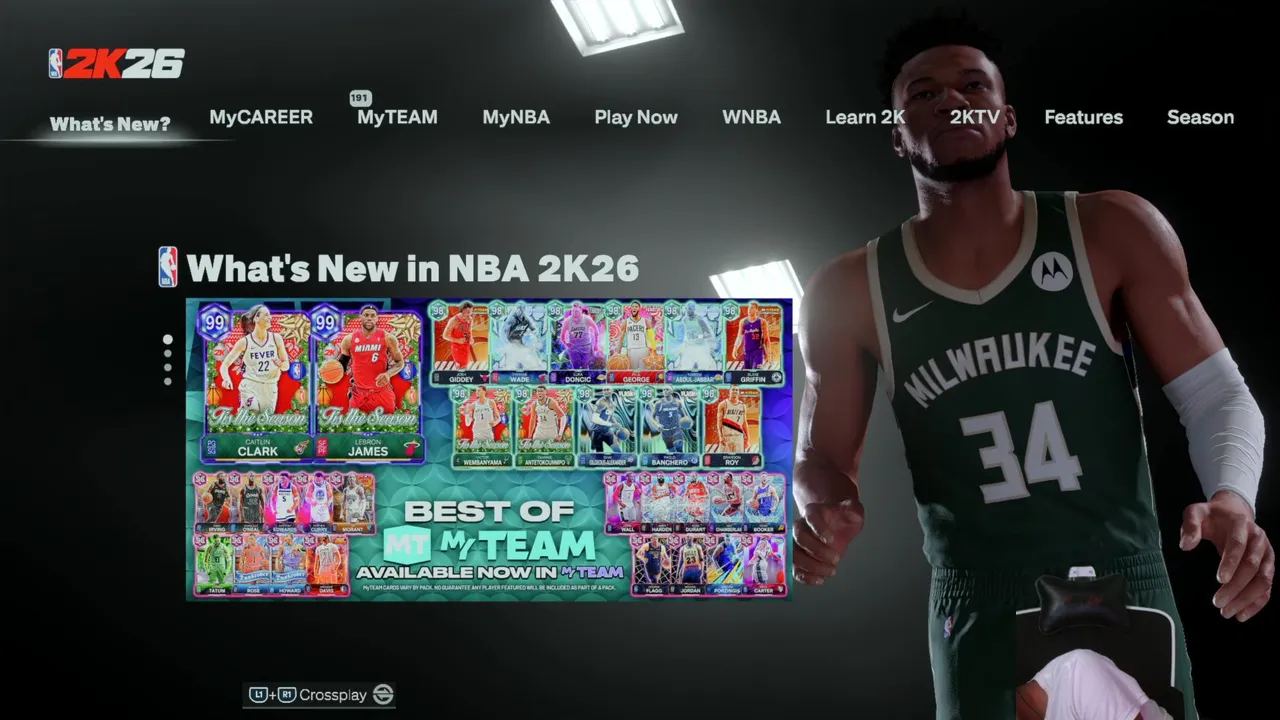Select the first active carousel page dot
Viewport: 1280px width, 720px height.
click(167, 340)
